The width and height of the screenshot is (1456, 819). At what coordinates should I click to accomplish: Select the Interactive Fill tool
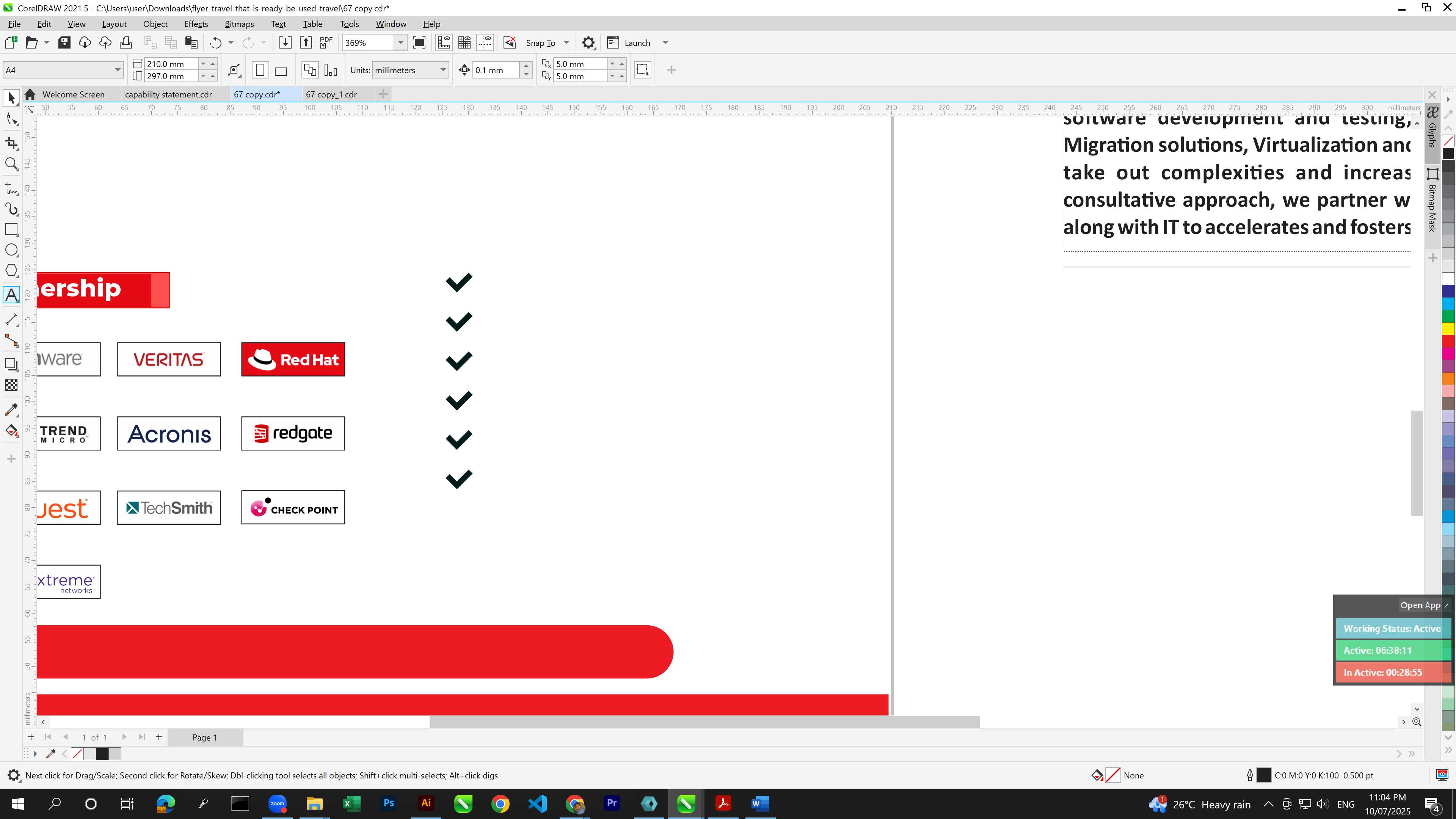tap(11, 431)
